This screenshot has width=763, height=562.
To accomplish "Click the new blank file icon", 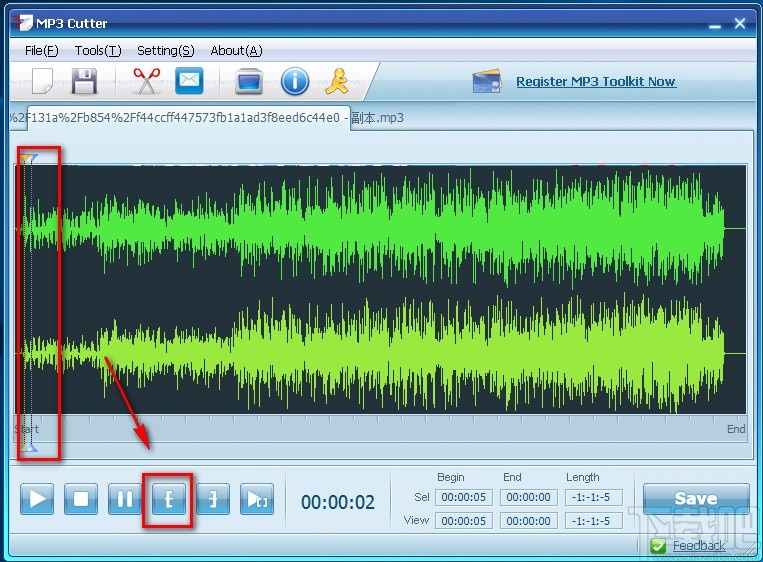I will pos(42,81).
